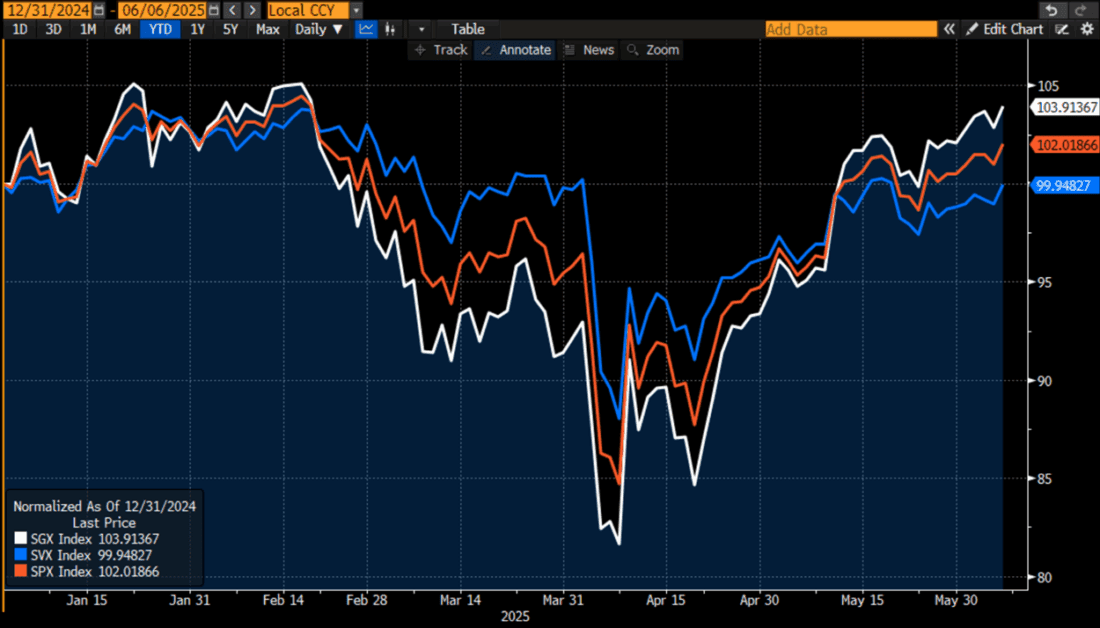Click the May 30 x-axis date label
Image resolution: width=1100 pixels, height=628 pixels.
(x=956, y=601)
